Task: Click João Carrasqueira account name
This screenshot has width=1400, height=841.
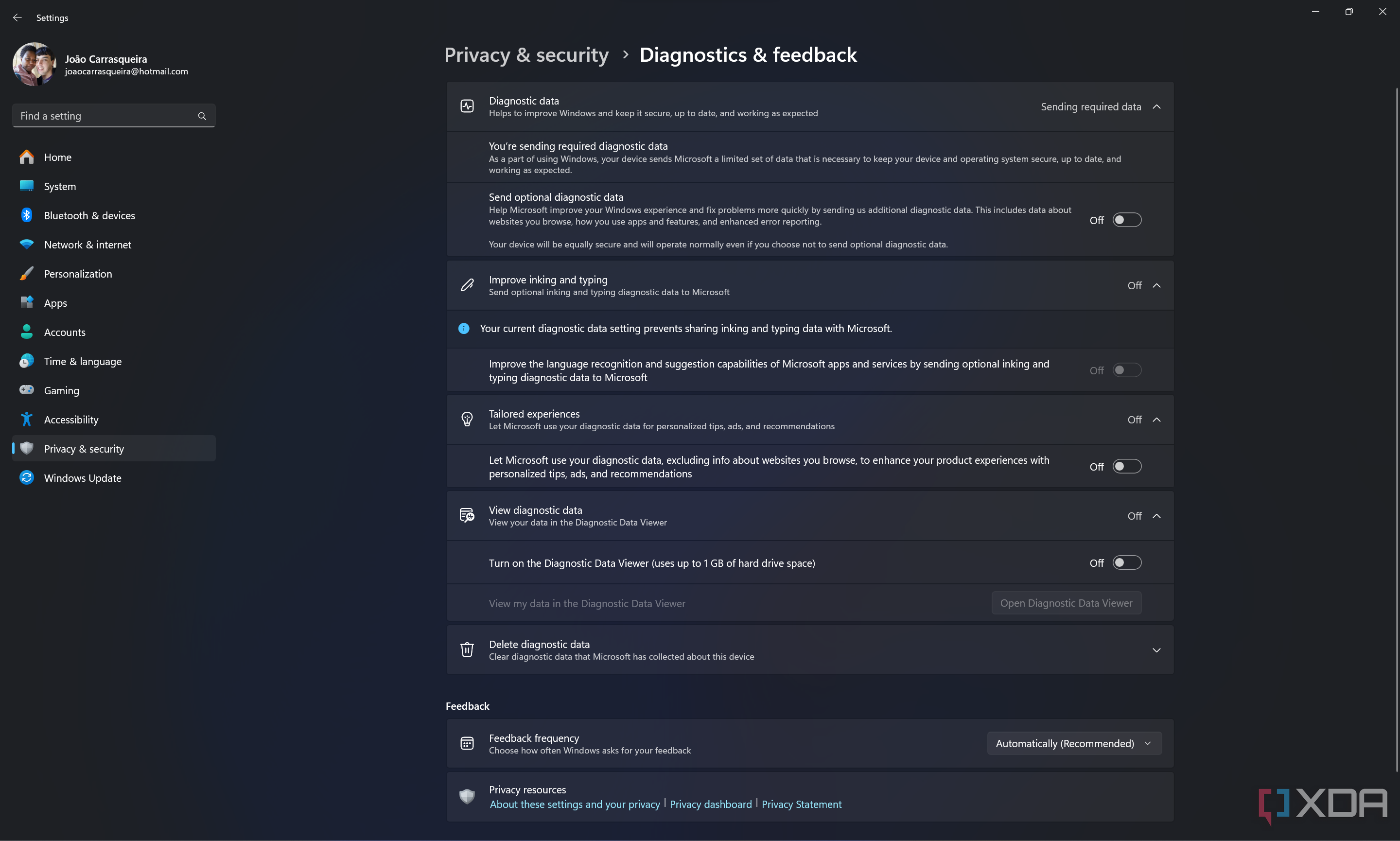Action: coord(106,59)
